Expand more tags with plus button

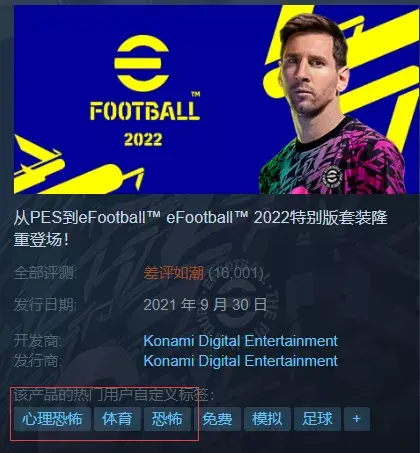(357, 419)
